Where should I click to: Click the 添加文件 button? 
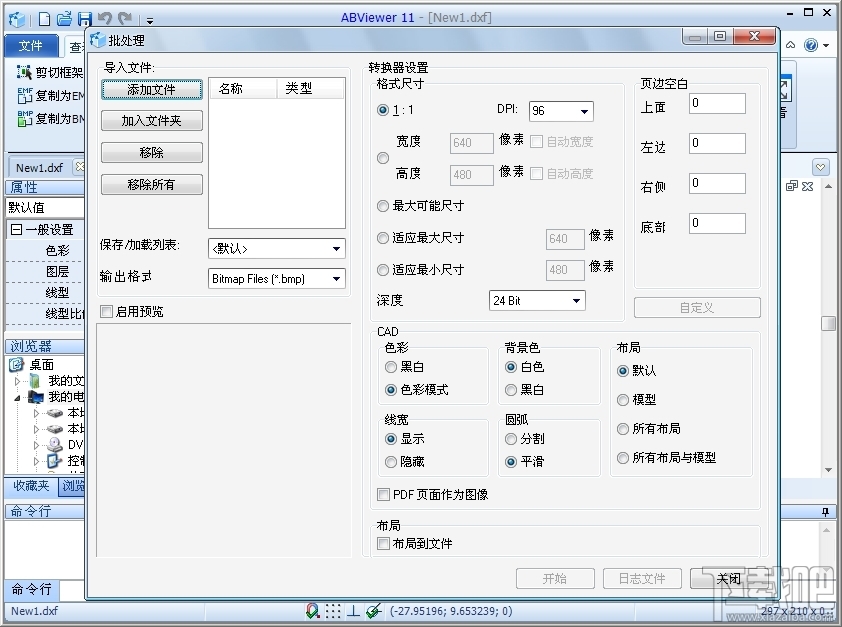point(151,89)
